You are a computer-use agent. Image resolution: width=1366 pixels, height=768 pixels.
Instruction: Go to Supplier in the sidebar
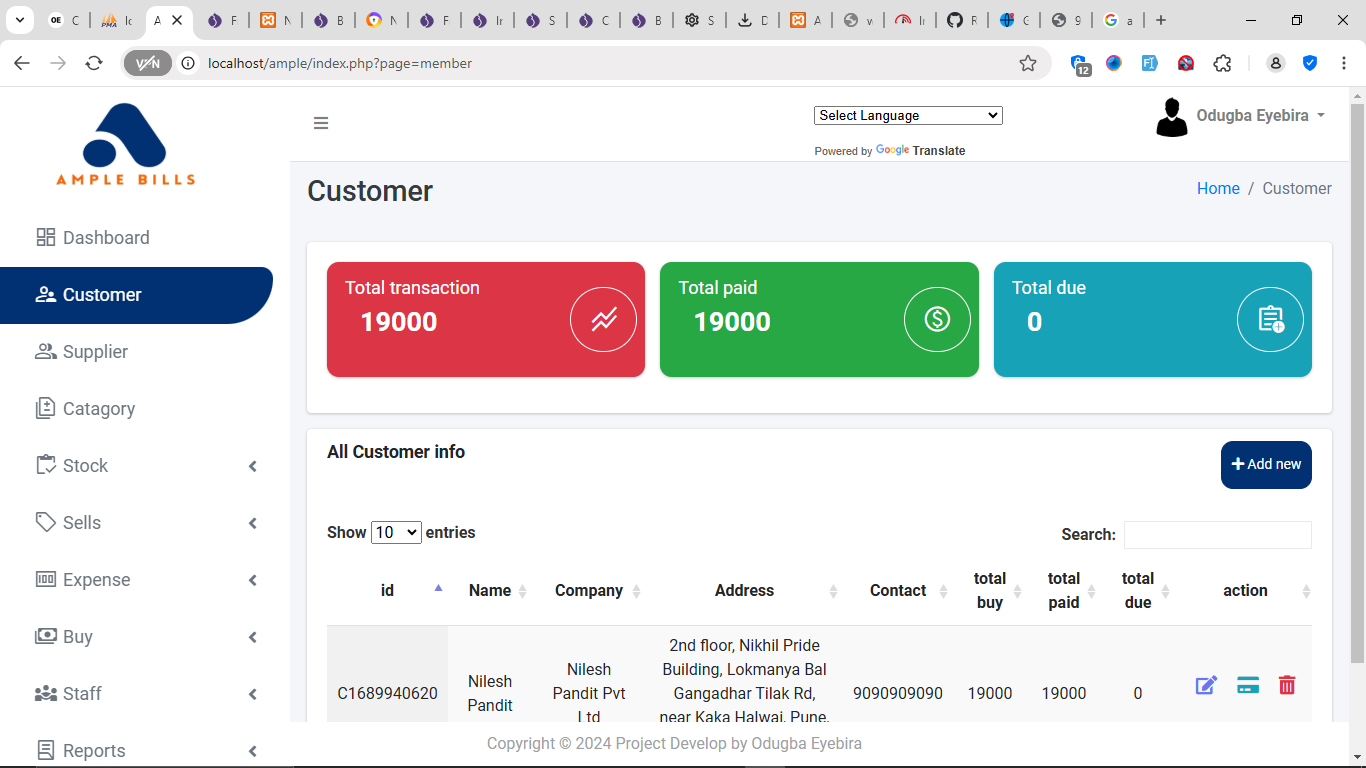pyautogui.click(x=95, y=352)
